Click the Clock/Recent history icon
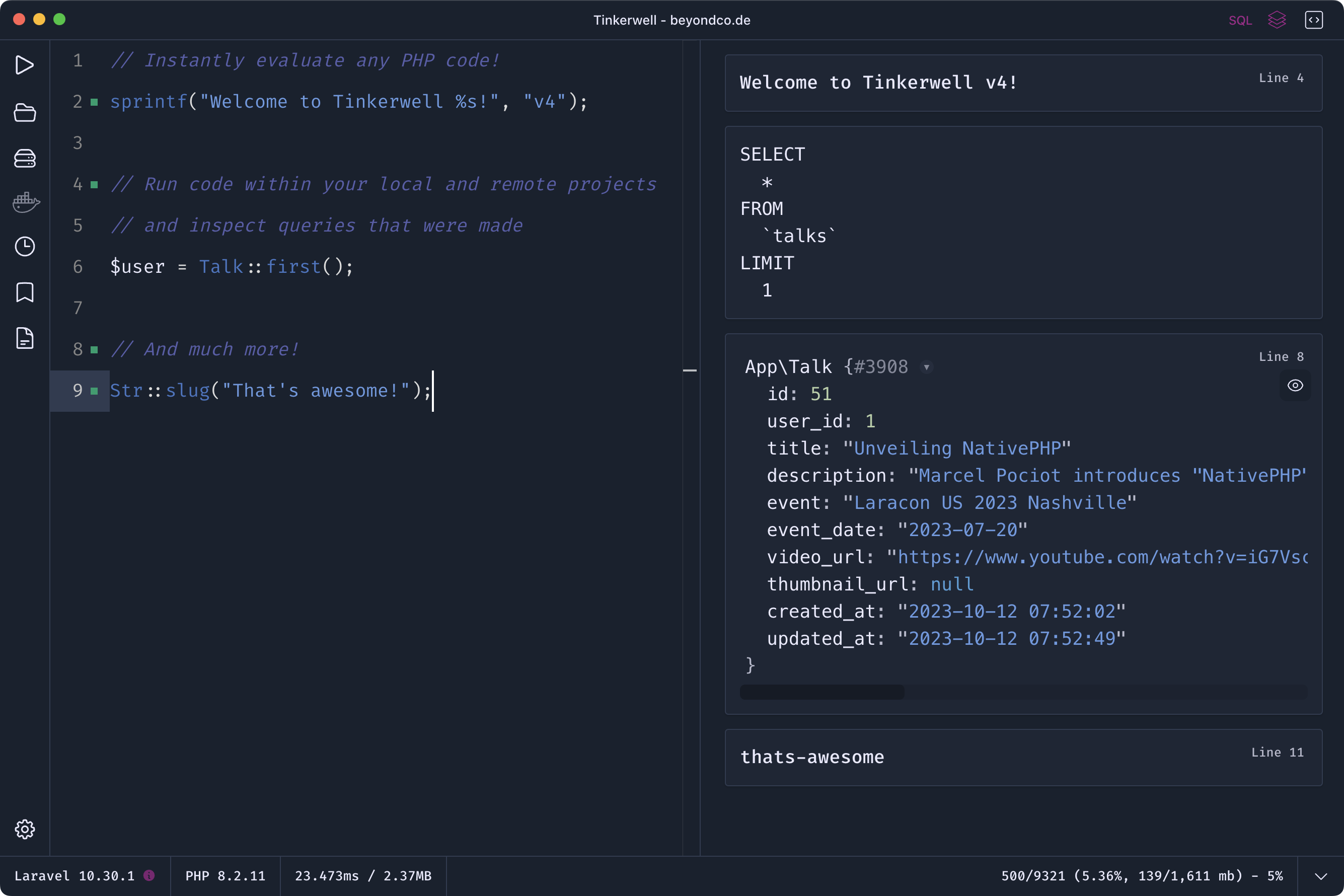1344x896 pixels. point(25,247)
